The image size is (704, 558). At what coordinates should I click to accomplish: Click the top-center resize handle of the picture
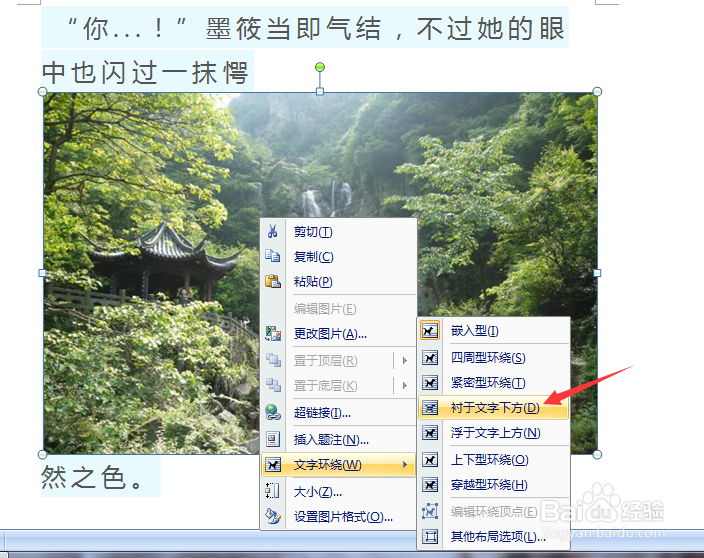[x=320, y=92]
